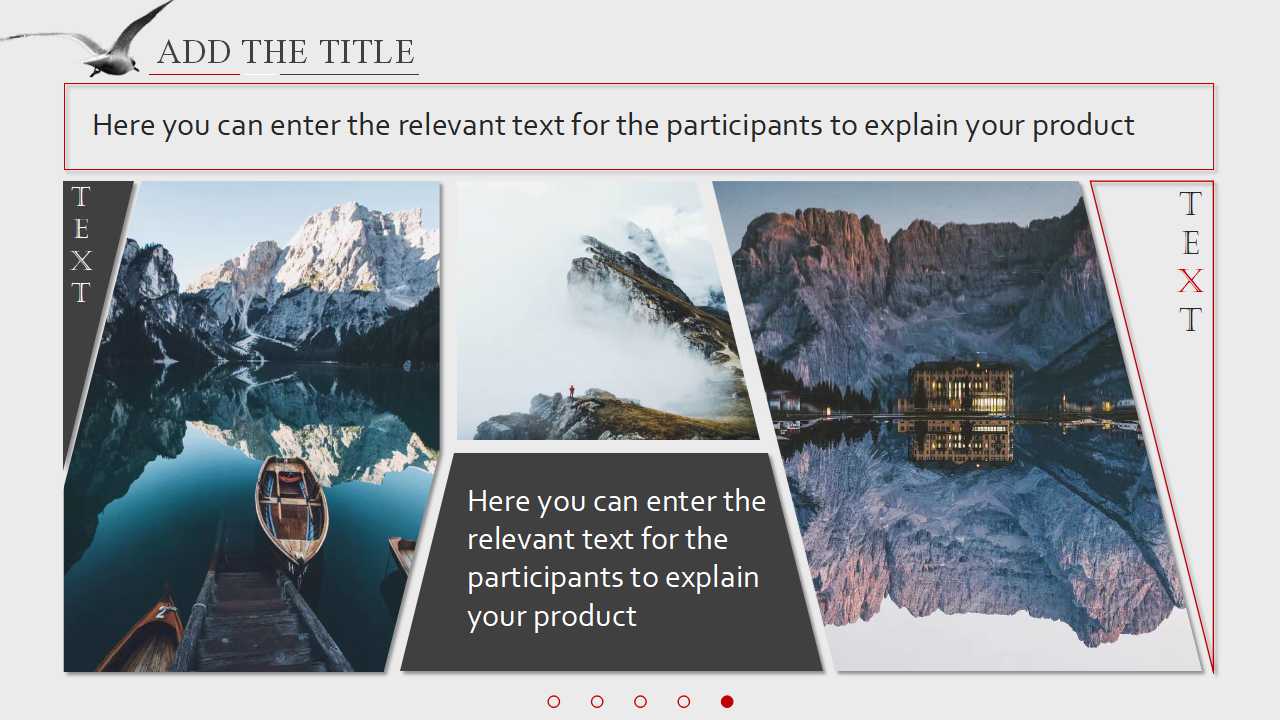Click the top letter T in right TEXT label
1280x720 pixels.
coord(1190,204)
